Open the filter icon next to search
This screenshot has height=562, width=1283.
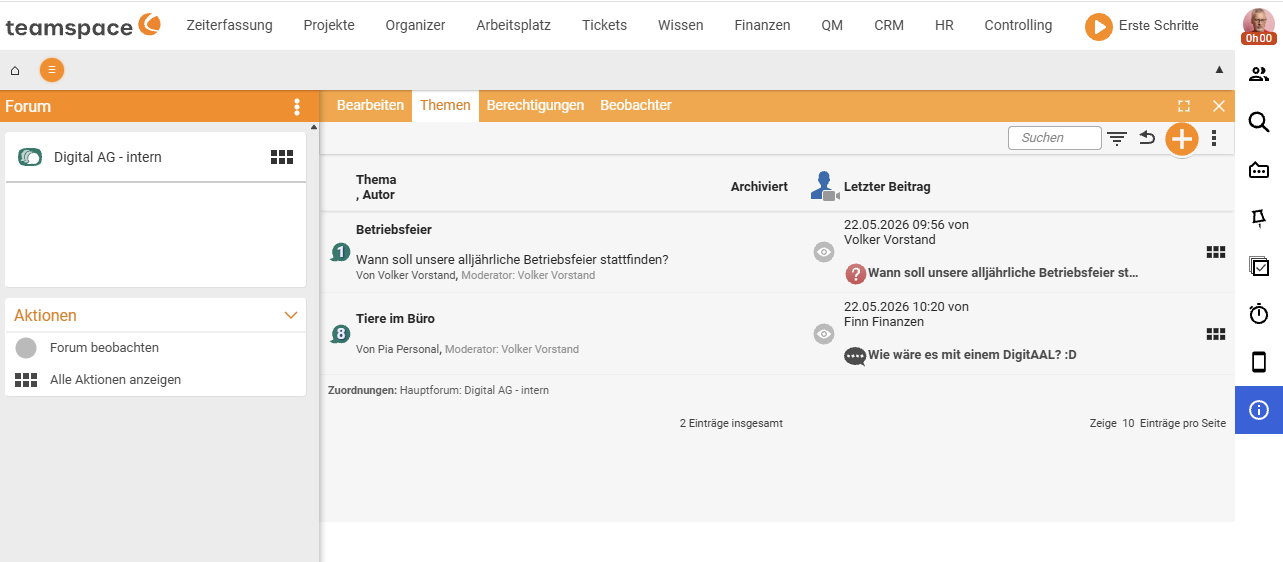coord(1117,138)
